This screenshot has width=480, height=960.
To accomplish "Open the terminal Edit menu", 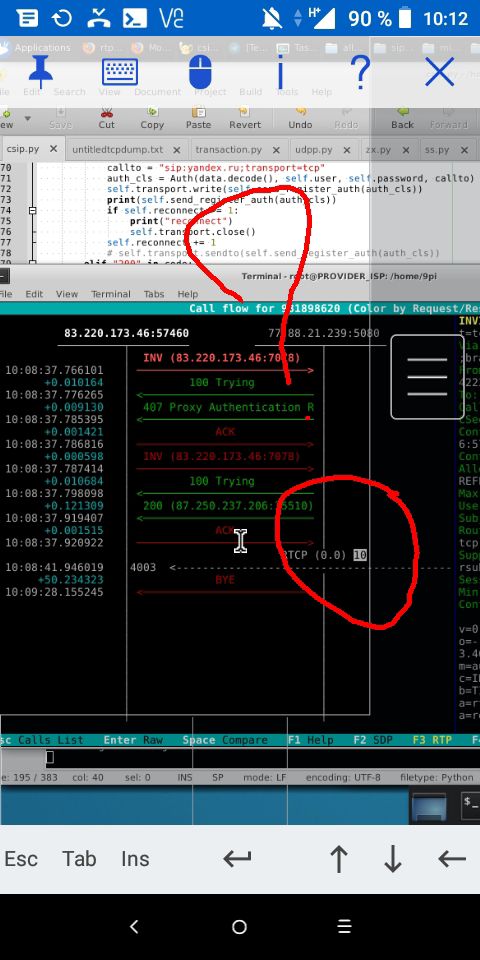I will [34, 294].
